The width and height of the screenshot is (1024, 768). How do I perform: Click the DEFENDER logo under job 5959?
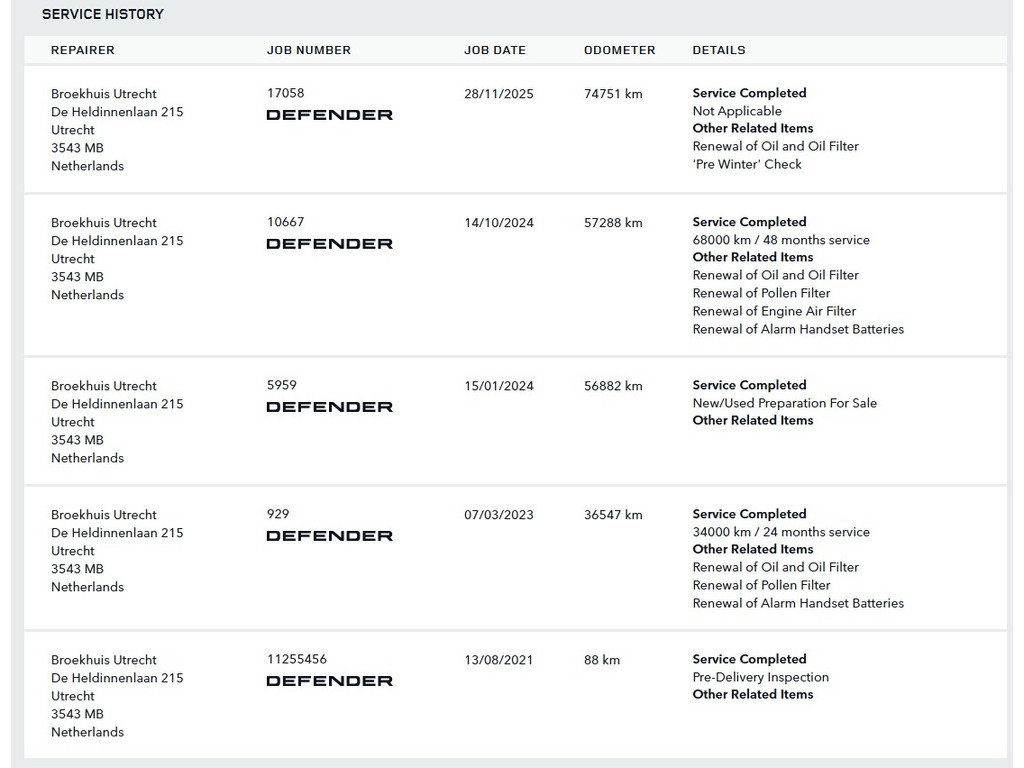pyautogui.click(x=329, y=407)
